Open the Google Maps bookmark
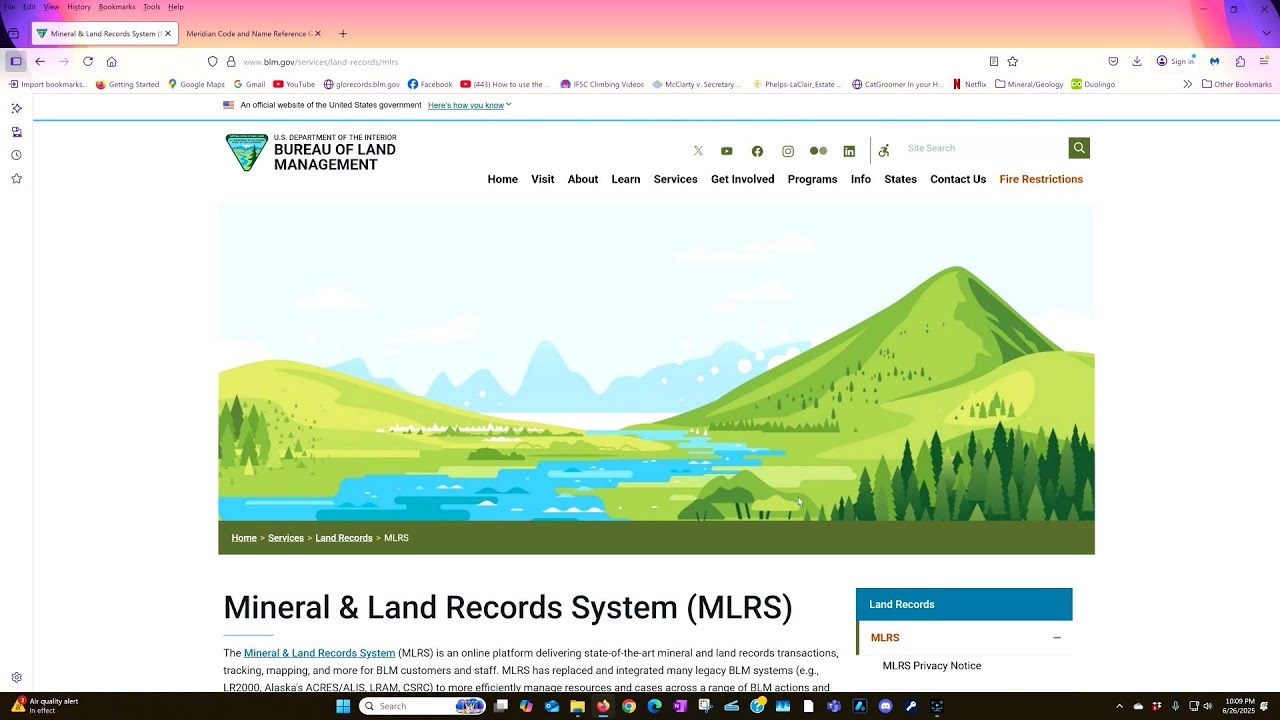Screen dimensions: 1280x720 coord(196,84)
